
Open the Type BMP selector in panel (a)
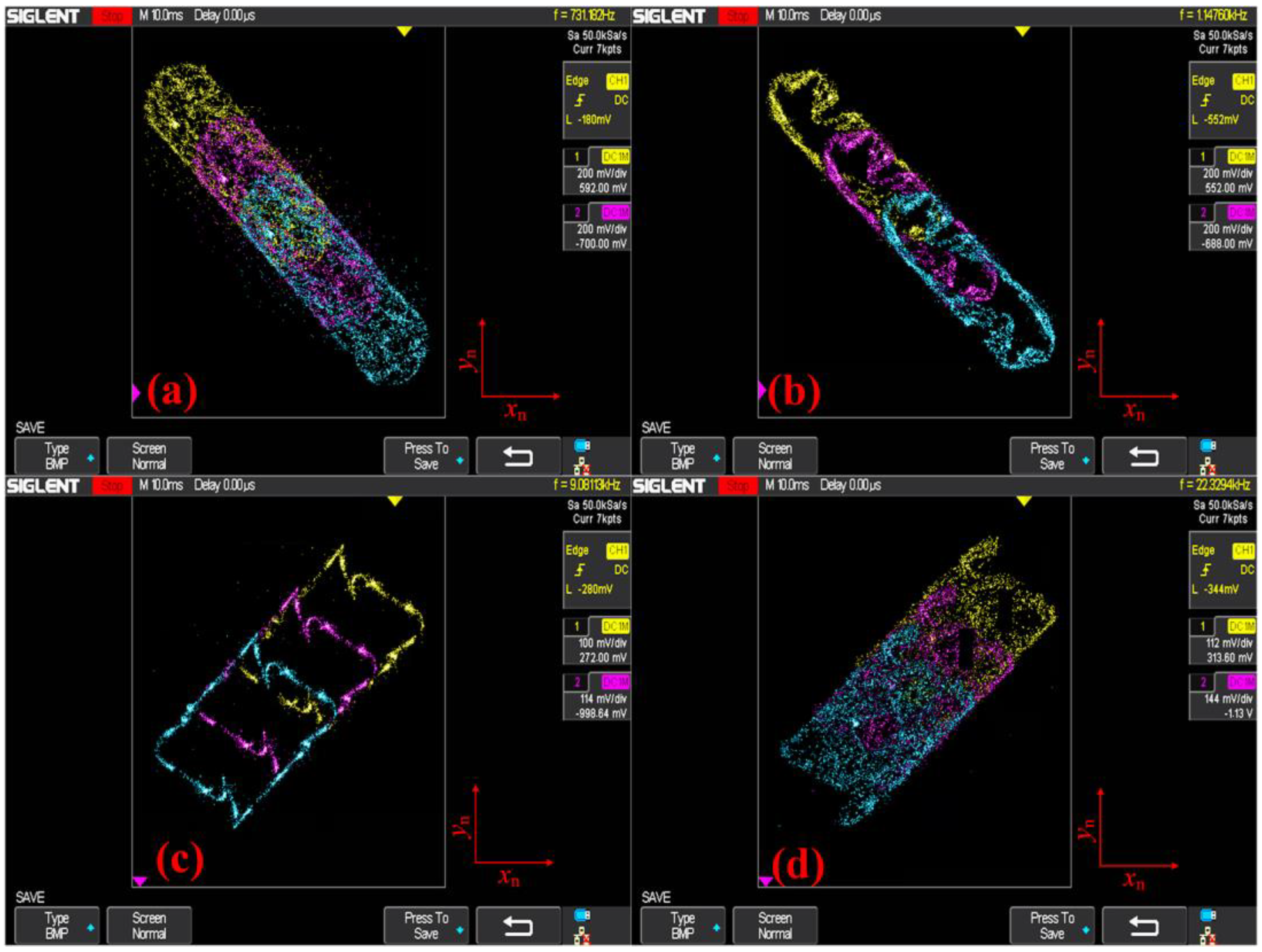pyautogui.click(x=57, y=456)
